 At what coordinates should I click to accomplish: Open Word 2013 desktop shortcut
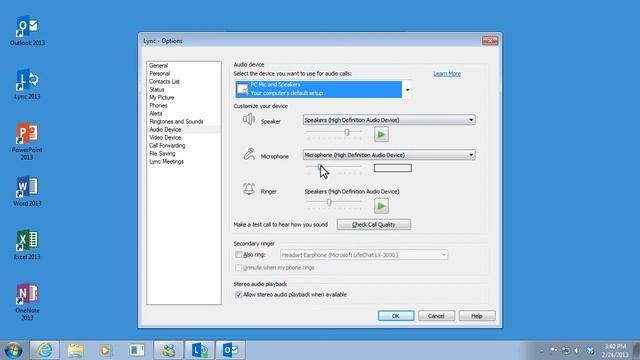(x=27, y=191)
